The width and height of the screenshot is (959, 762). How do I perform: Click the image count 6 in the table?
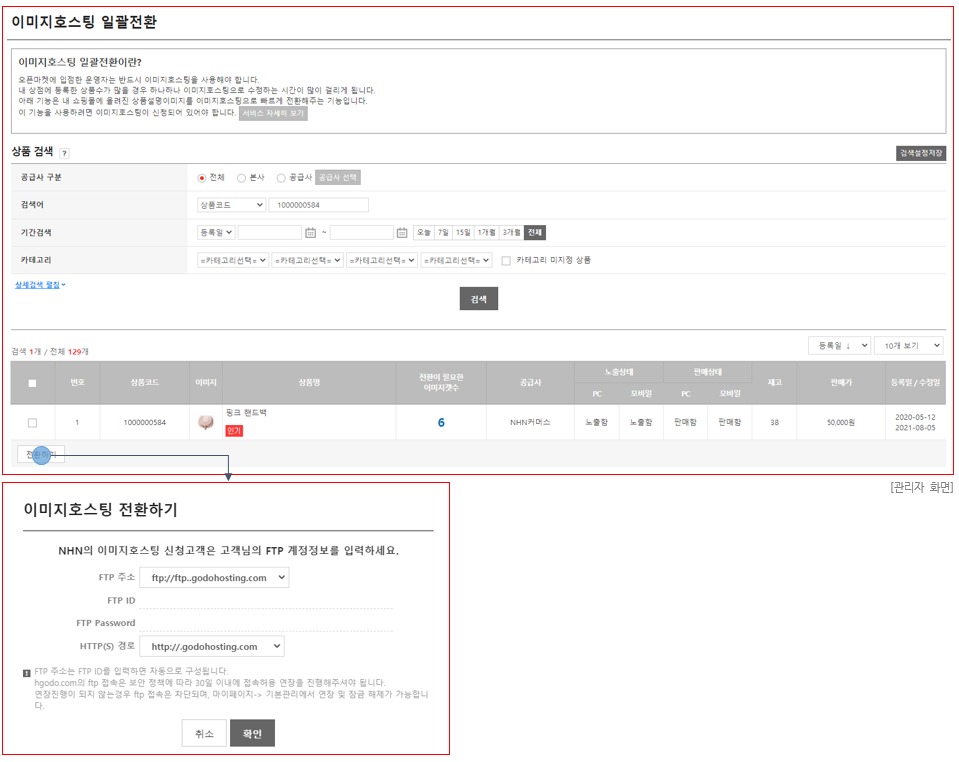[441, 423]
